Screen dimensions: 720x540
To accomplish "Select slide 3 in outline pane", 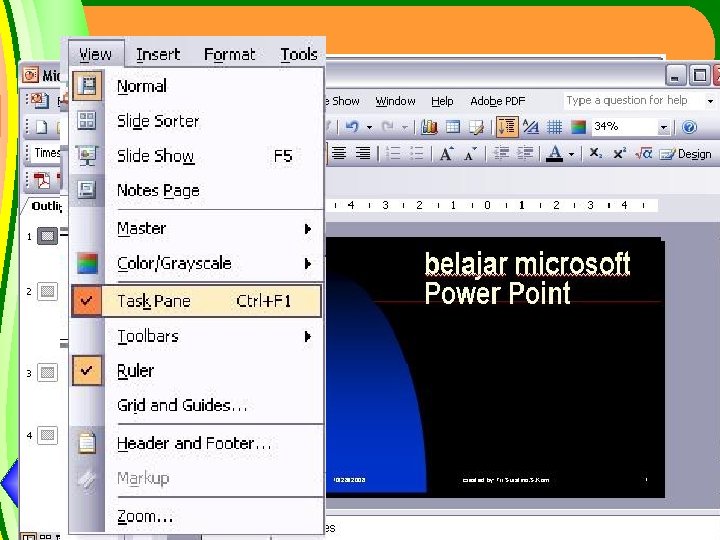I will [47, 372].
